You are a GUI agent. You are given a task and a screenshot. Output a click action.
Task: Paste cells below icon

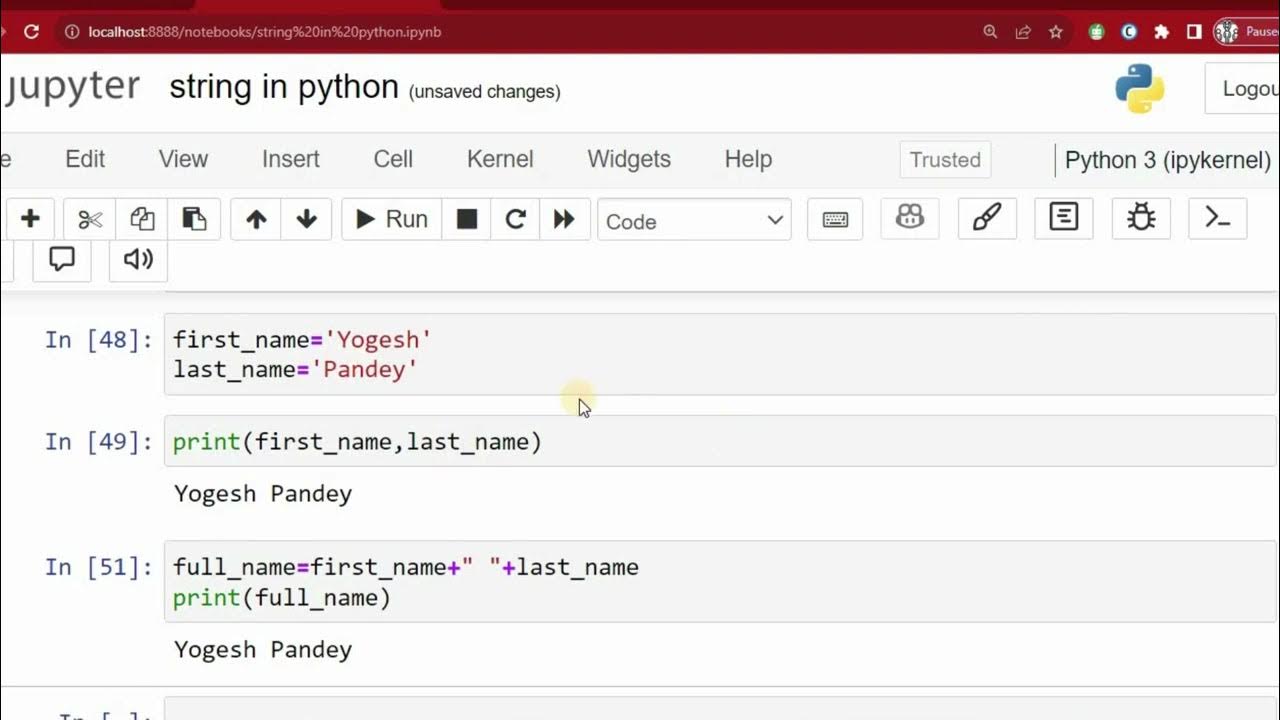point(194,219)
